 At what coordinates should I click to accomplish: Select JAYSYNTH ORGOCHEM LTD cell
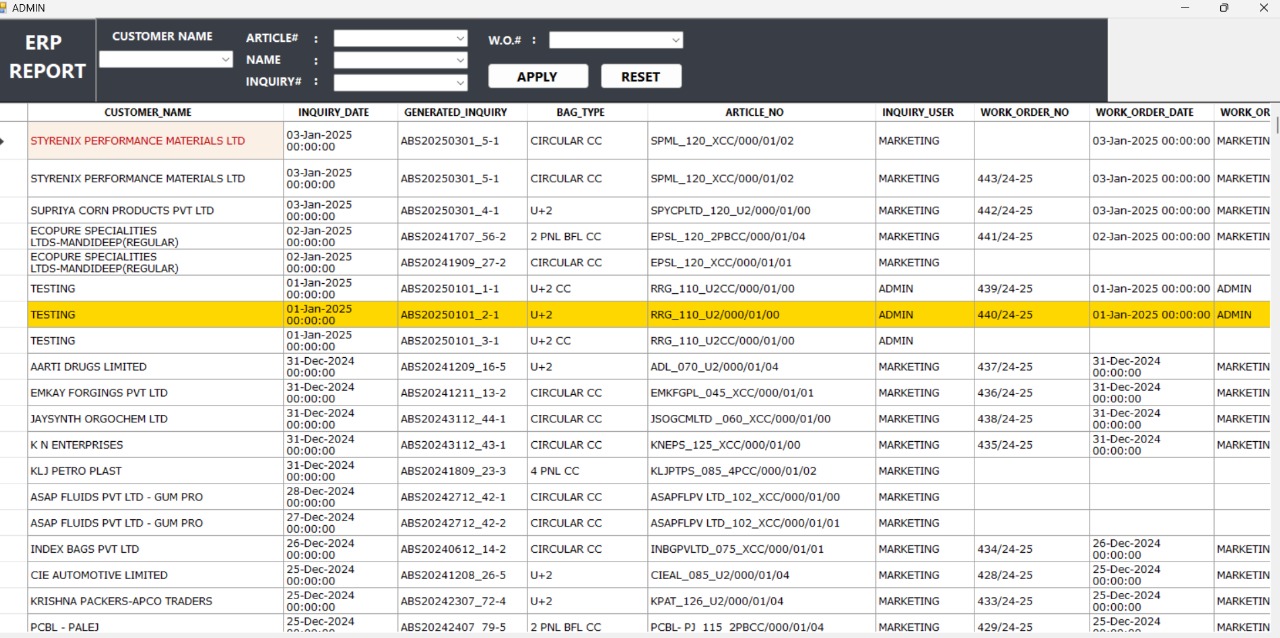pyautogui.click(x=155, y=419)
